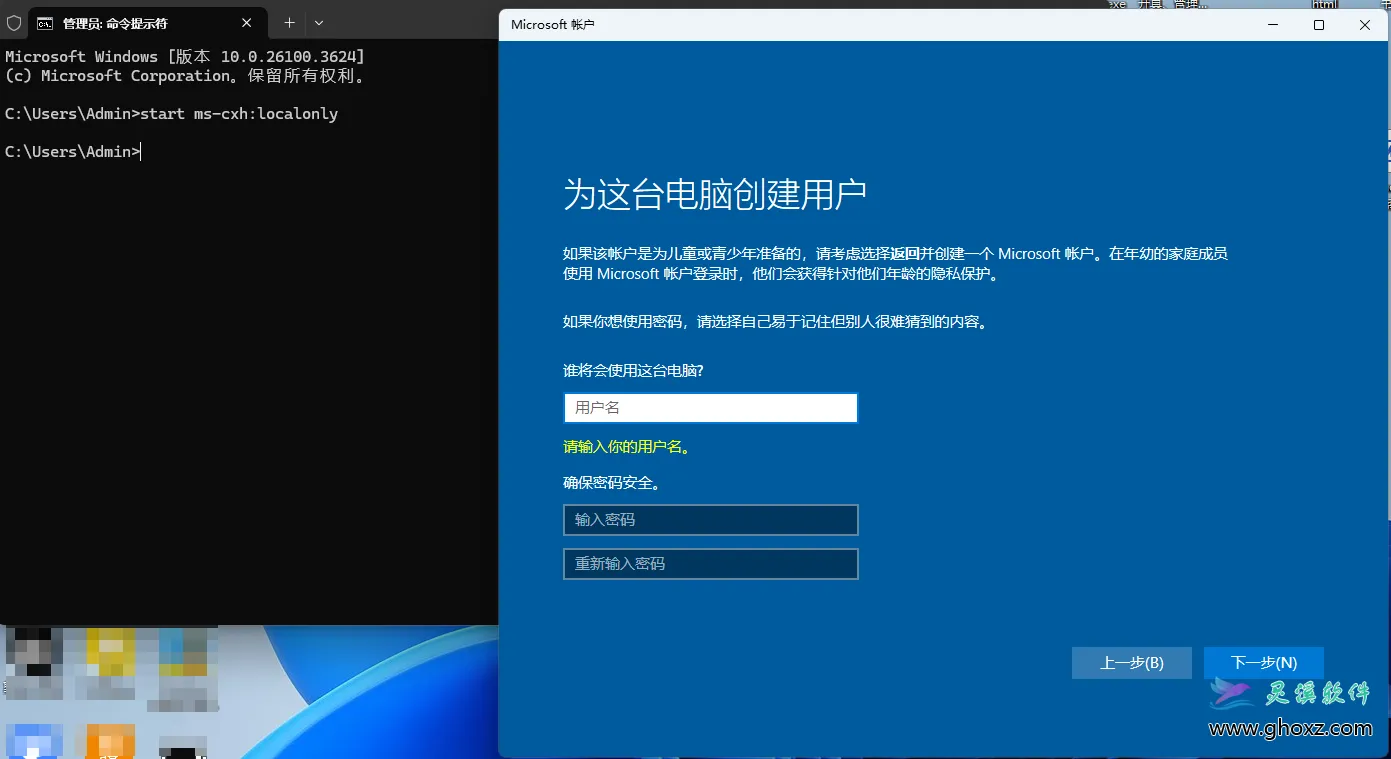Screen dimensions: 1391x759
Task: Click the Microsoft Windows version line
Action: 185,57
